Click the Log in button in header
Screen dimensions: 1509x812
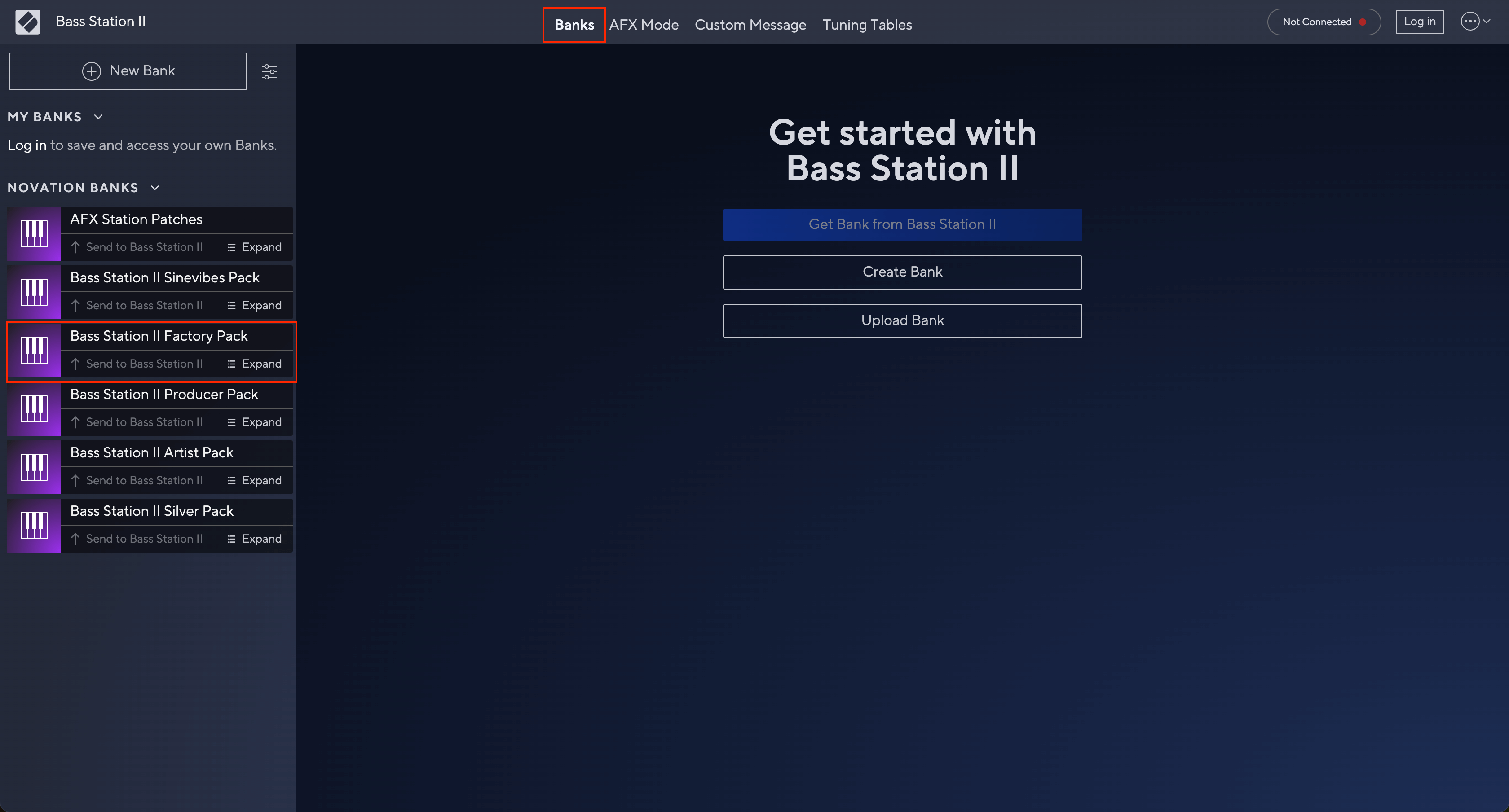click(x=1419, y=22)
